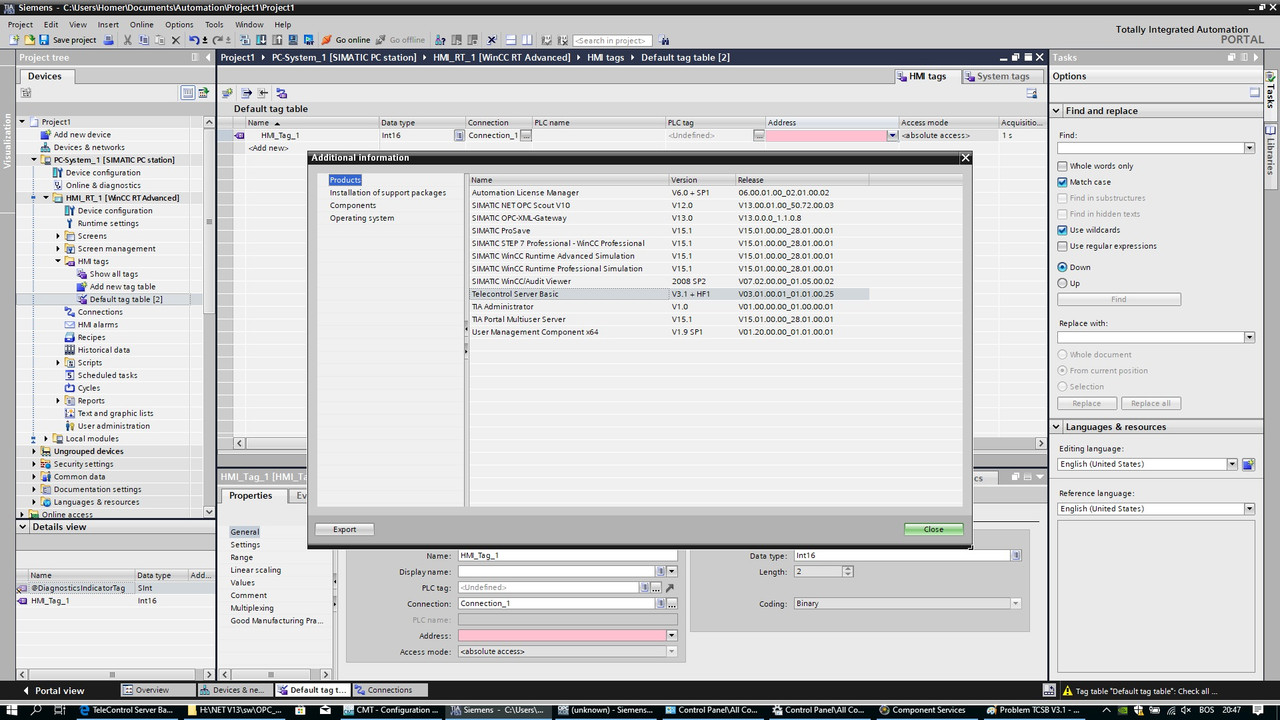Select Operating system in the dialog

[362, 218]
